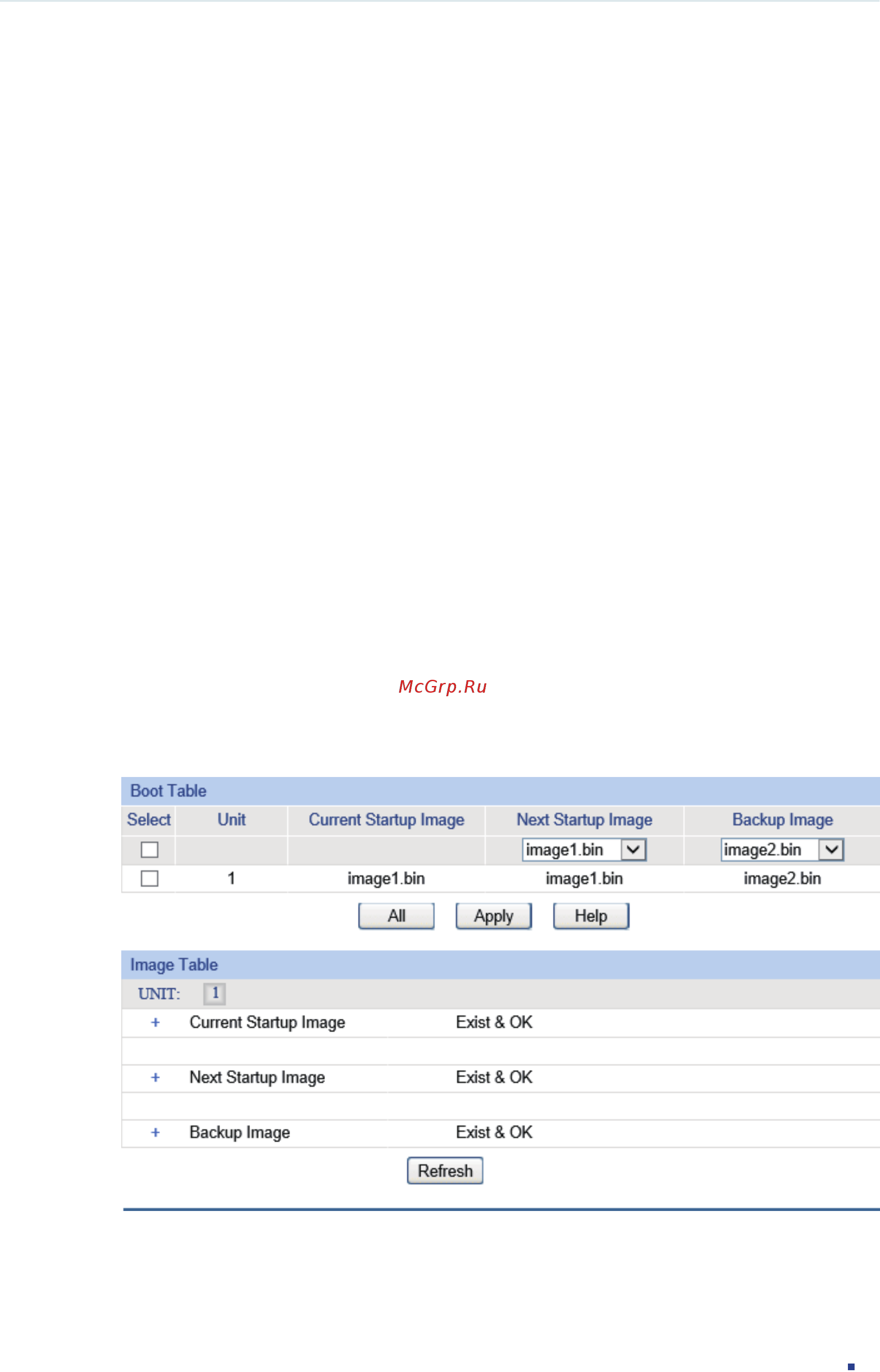Open the Next Startup Image dropdown
Viewport: 880px width, 1372px height.
click(584, 850)
